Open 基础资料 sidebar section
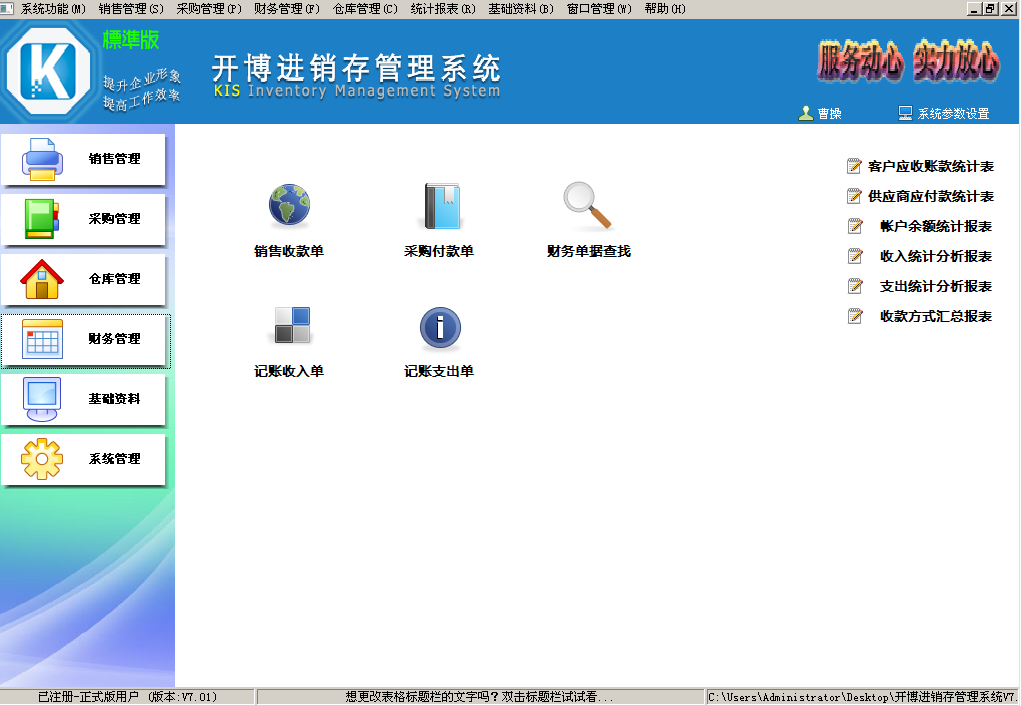The width and height of the screenshot is (1021, 706). tap(83, 399)
